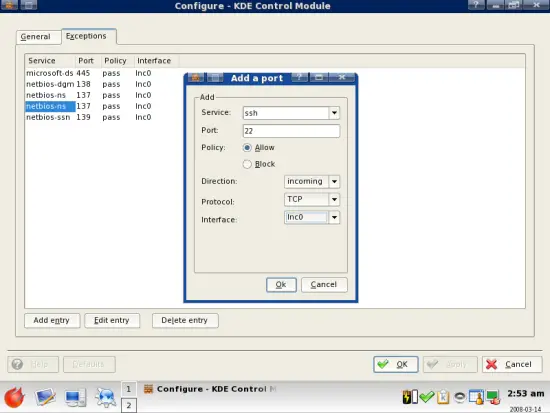Viewport: 550px width, 413px height.
Task: Launch the text editor icon in the taskbar panel
Action: [x=45, y=398]
